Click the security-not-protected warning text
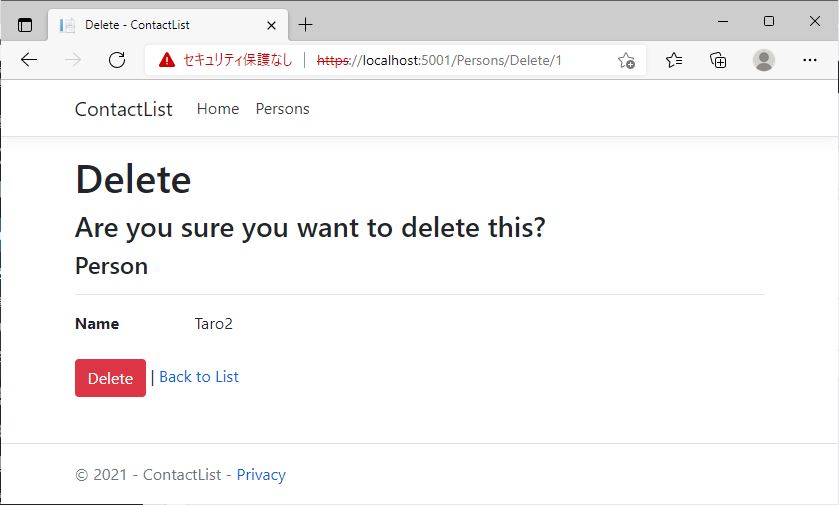 click(238, 60)
